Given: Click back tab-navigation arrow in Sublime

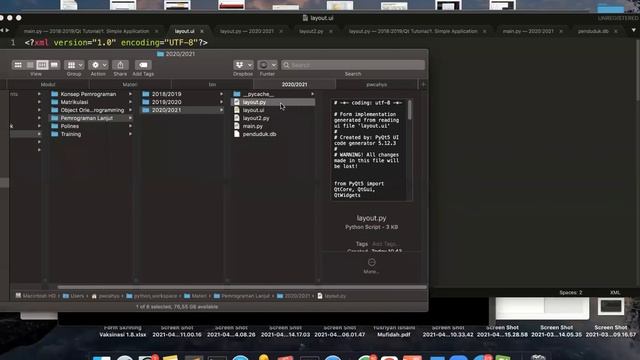Looking at the screenshot, I should [2, 30].
